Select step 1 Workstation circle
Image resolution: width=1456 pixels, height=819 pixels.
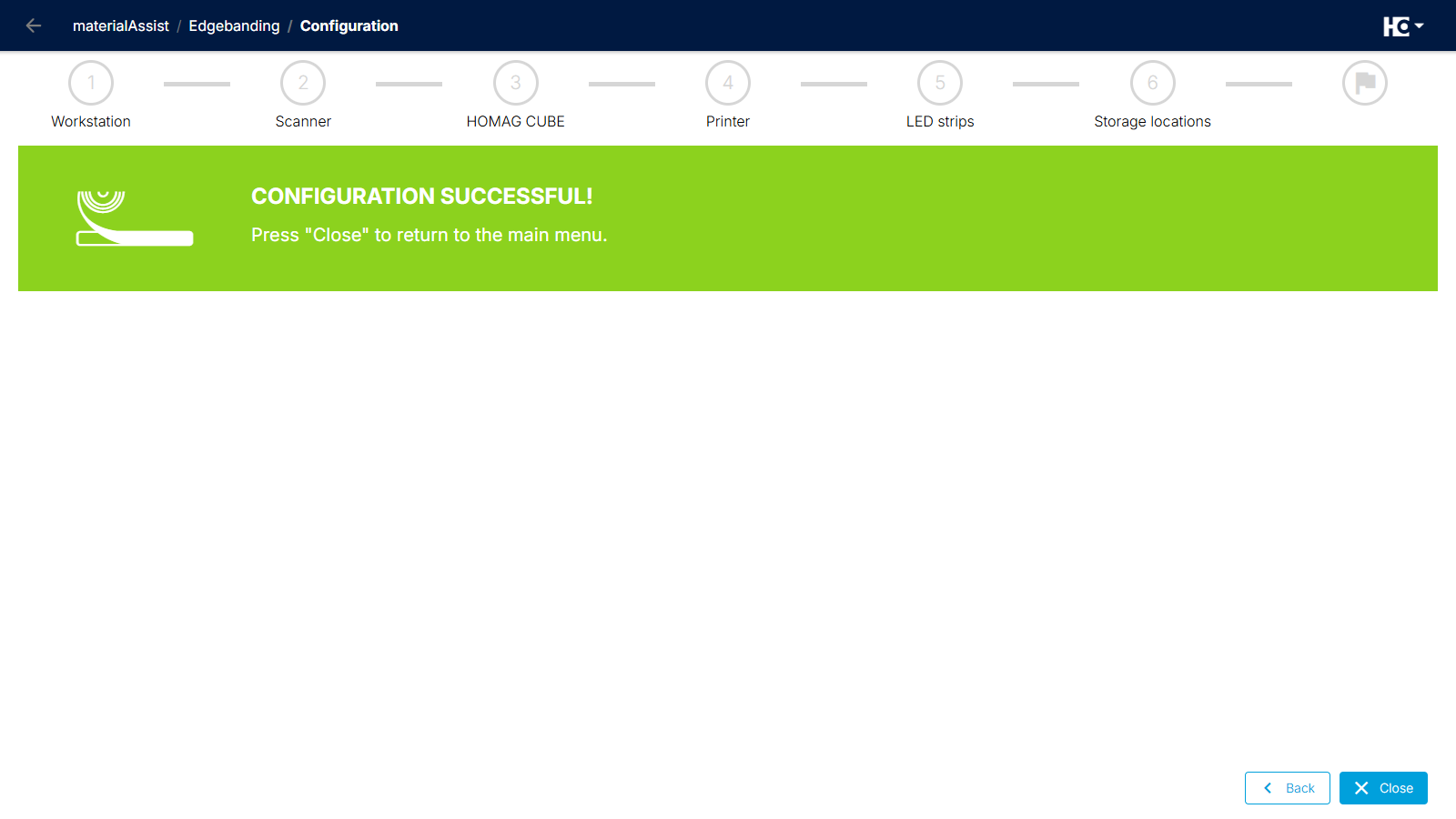tap(91, 83)
